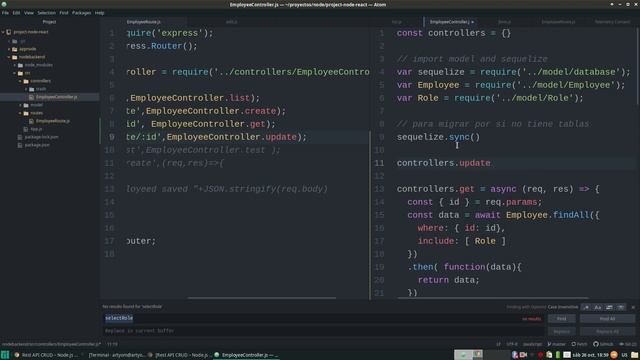This screenshot has height=360, width=640.
Task: Open the clock showing 18:59
Action: point(591,355)
